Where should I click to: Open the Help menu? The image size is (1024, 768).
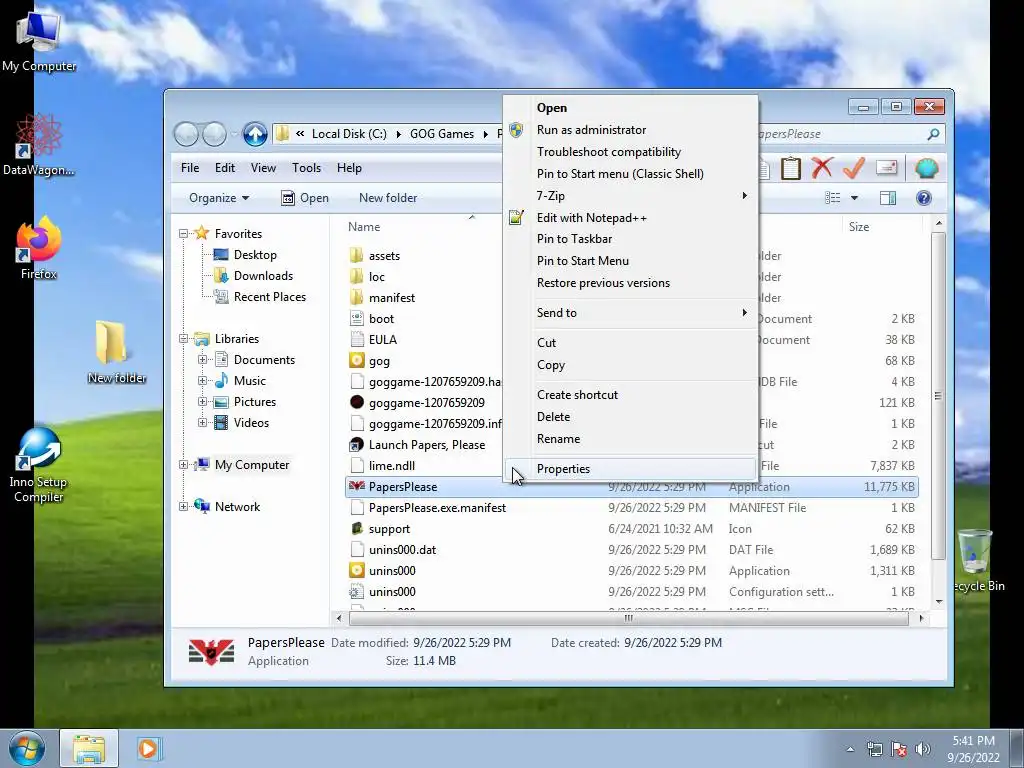tap(349, 168)
